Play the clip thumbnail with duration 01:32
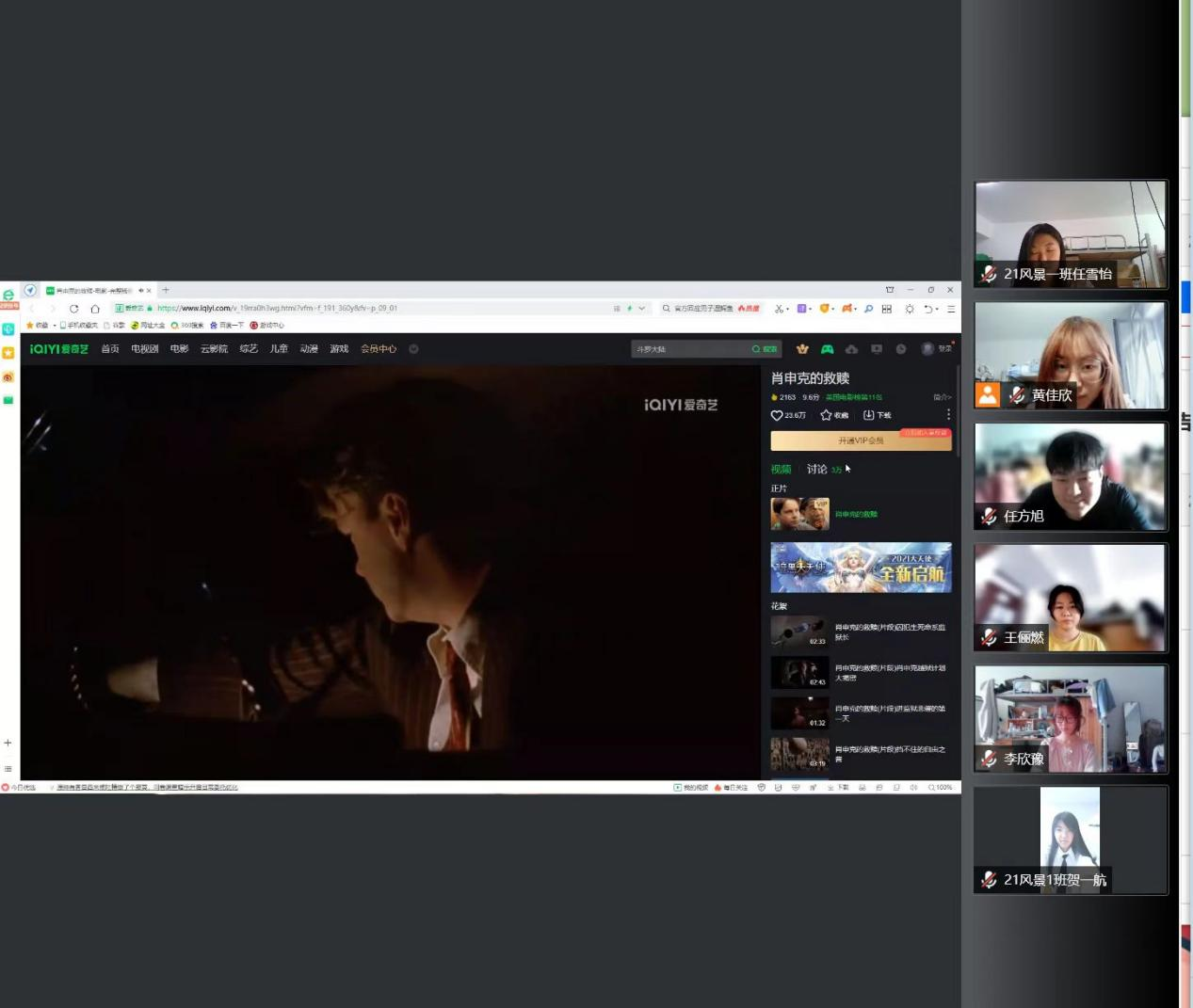Viewport: 1193px width, 1008px height. click(800, 712)
